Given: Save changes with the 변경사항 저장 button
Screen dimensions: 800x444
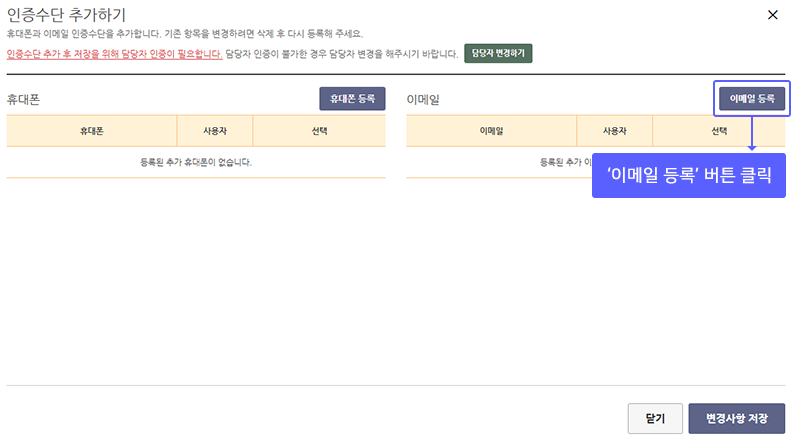Looking at the screenshot, I should click(737, 418).
